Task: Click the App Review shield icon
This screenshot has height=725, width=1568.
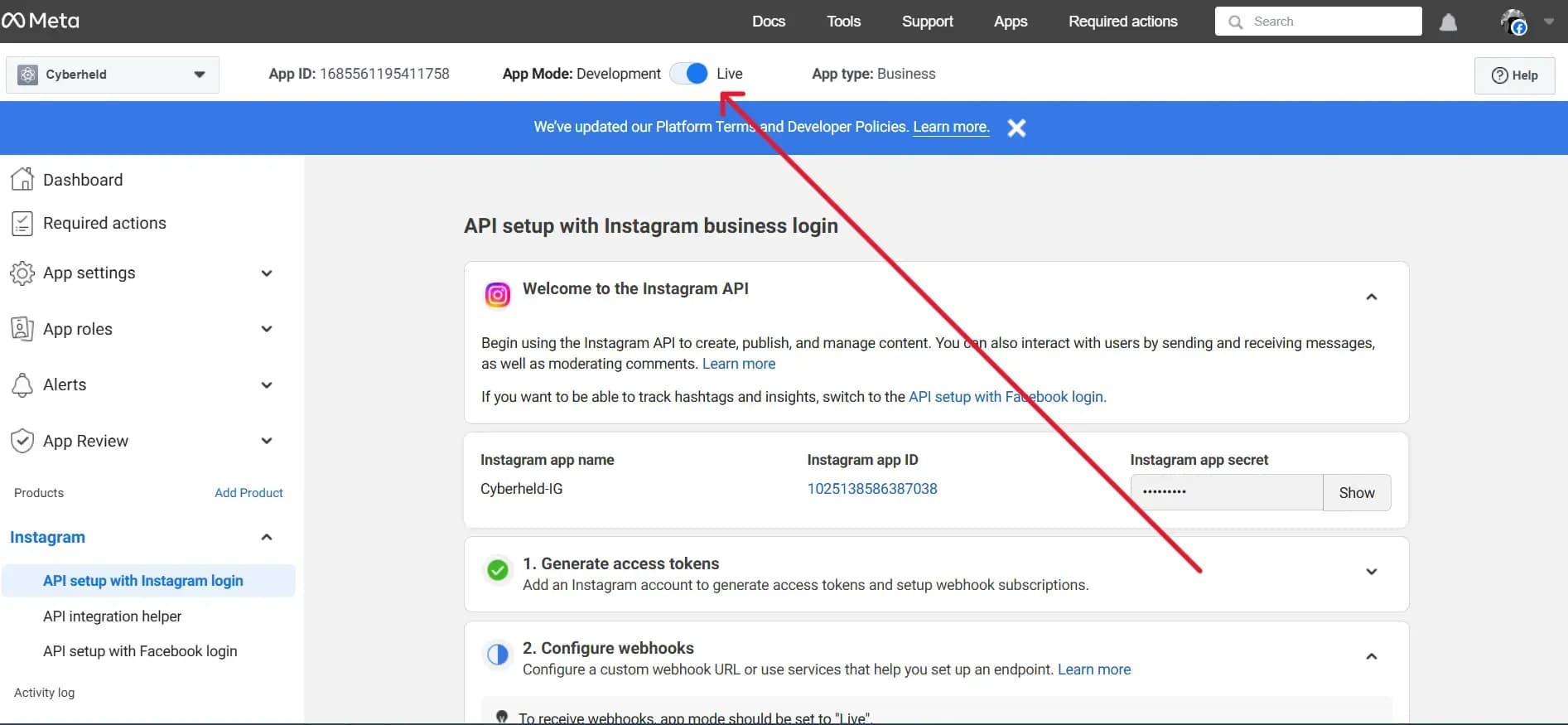Action: click(22, 441)
